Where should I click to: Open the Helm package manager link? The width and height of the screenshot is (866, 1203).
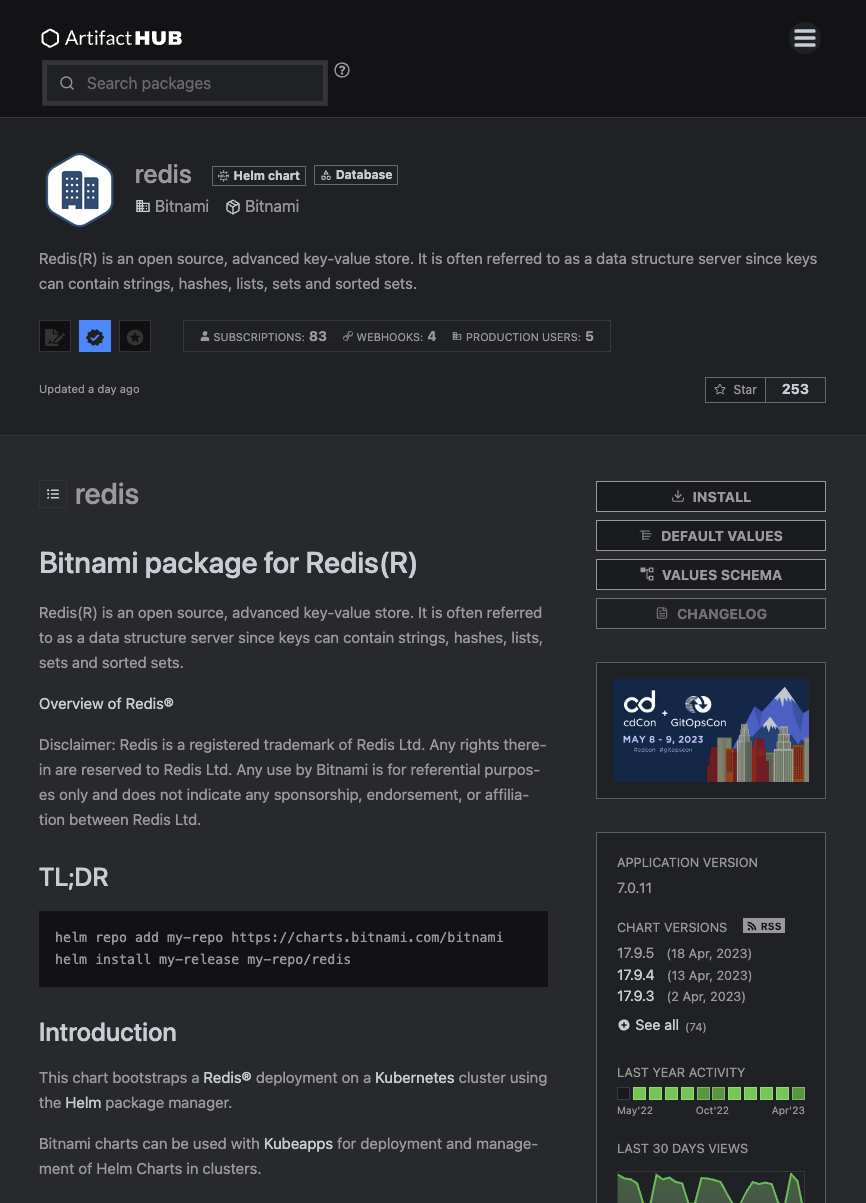[x=83, y=1103]
